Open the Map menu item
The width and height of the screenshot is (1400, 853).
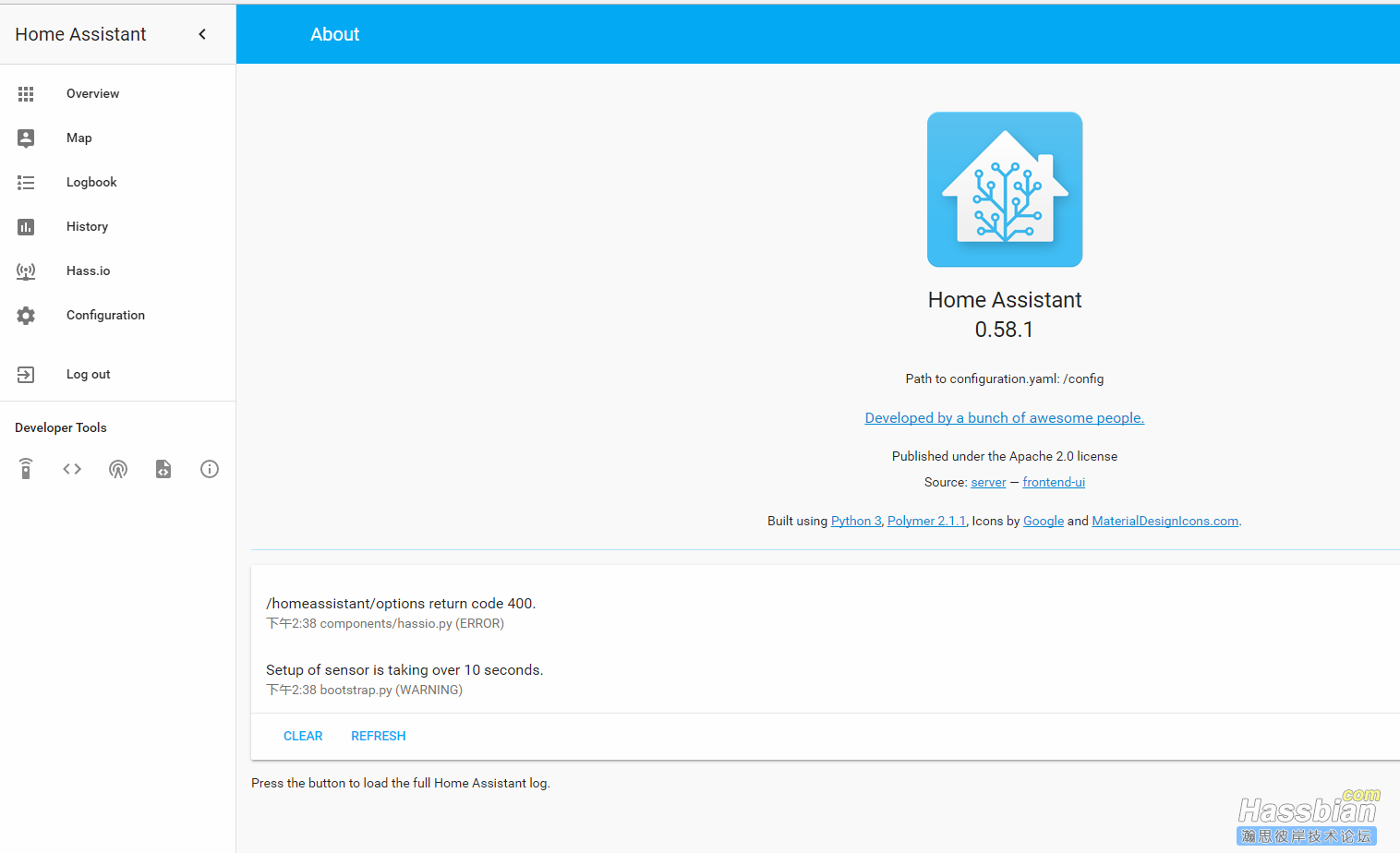(118, 138)
